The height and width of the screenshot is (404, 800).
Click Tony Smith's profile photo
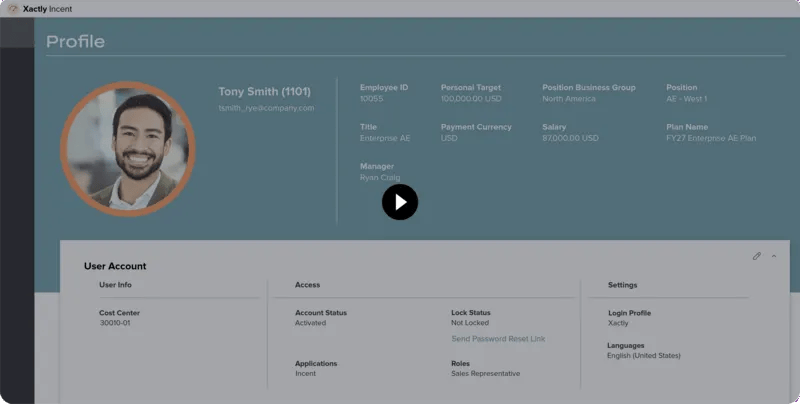pyautogui.click(x=128, y=149)
